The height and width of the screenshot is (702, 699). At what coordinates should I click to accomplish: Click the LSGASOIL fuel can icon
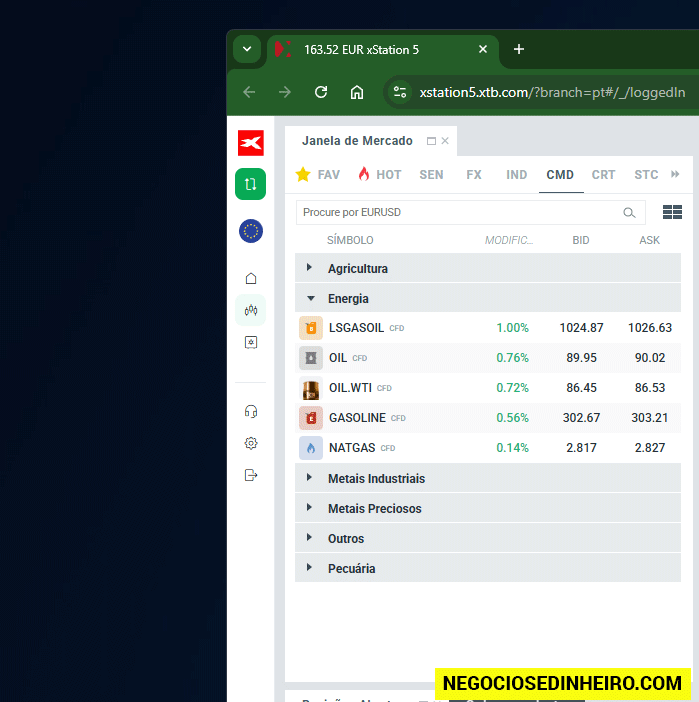coord(311,328)
